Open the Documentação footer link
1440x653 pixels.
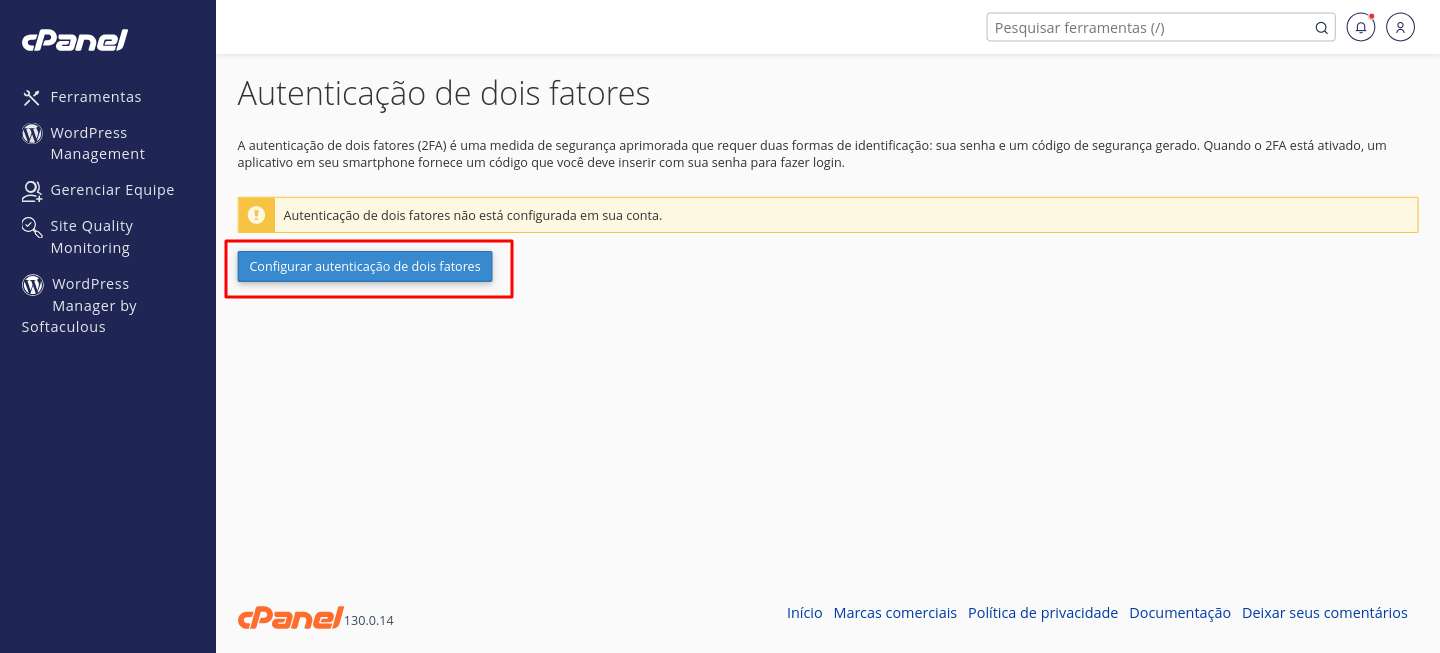click(x=1179, y=613)
